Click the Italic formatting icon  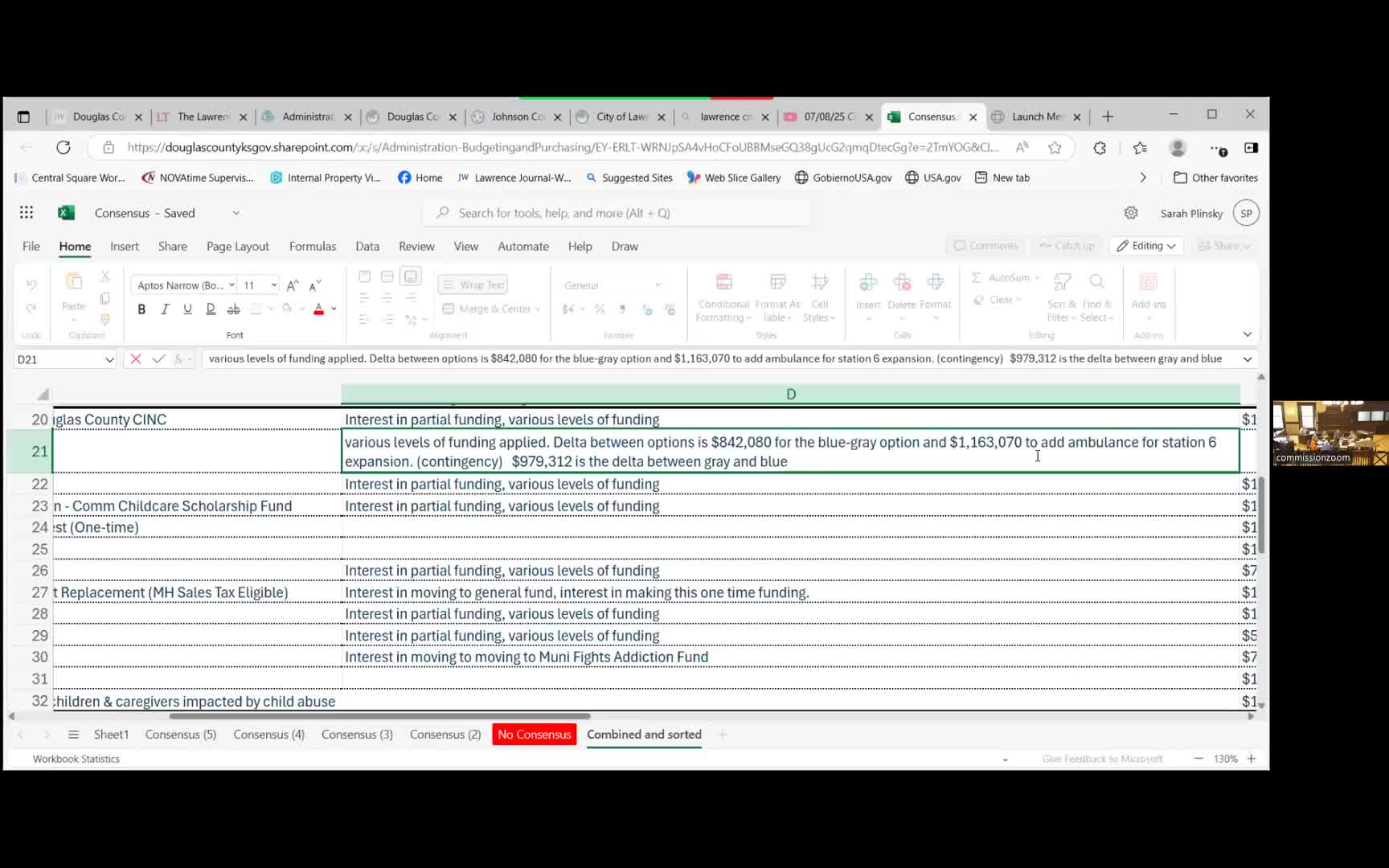(165, 309)
